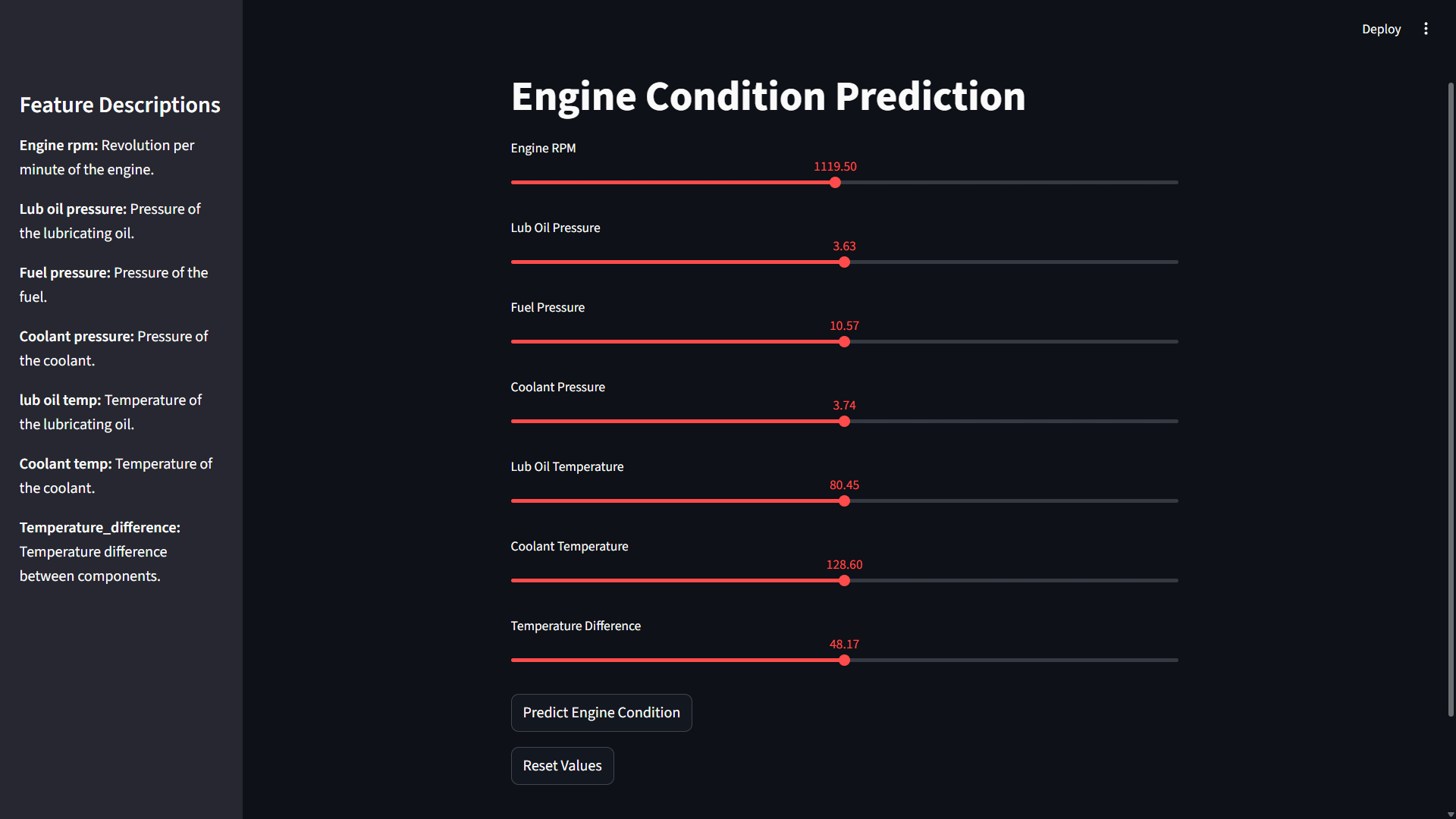
Task: Click the Feature Descriptions sidebar heading
Action: 120,105
